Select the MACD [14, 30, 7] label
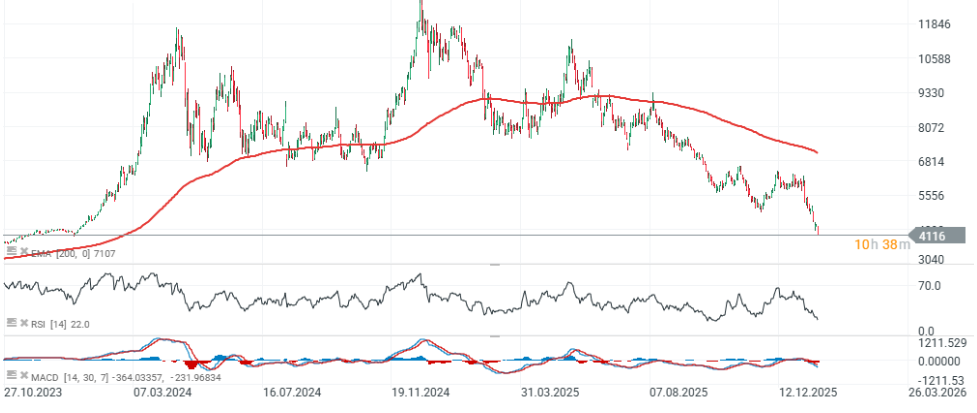Viewport: 977px width, 413px height. (x=72, y=377)
